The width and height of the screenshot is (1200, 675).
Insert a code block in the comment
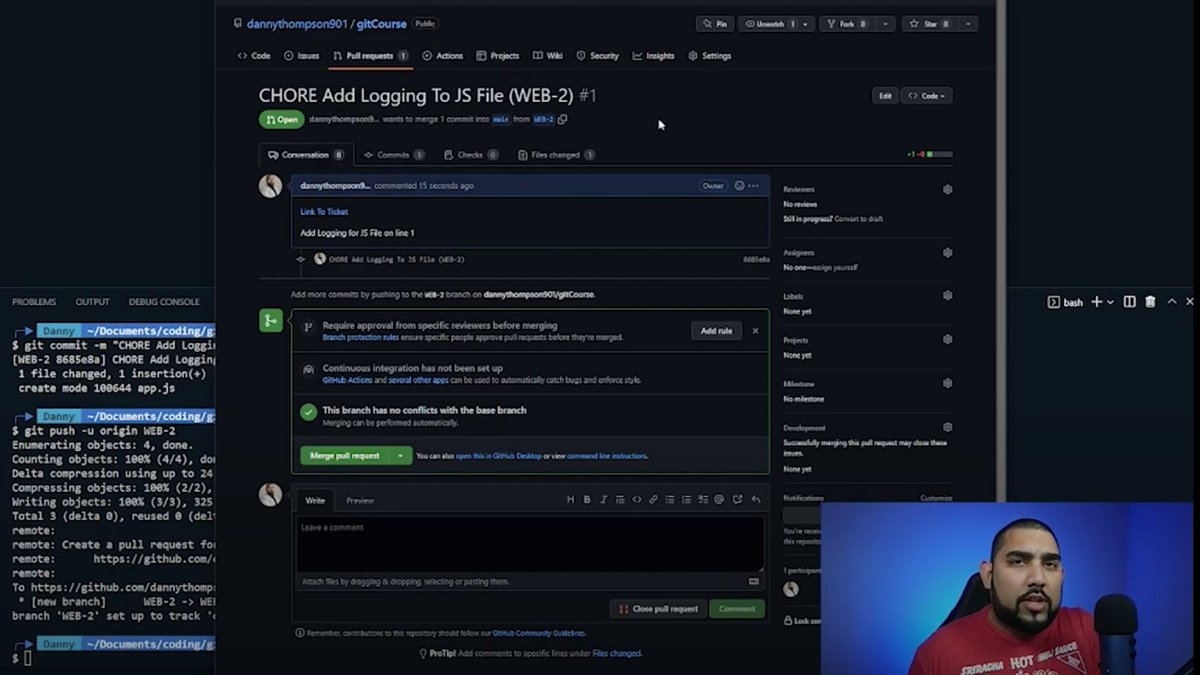click(x=637, y=499)
